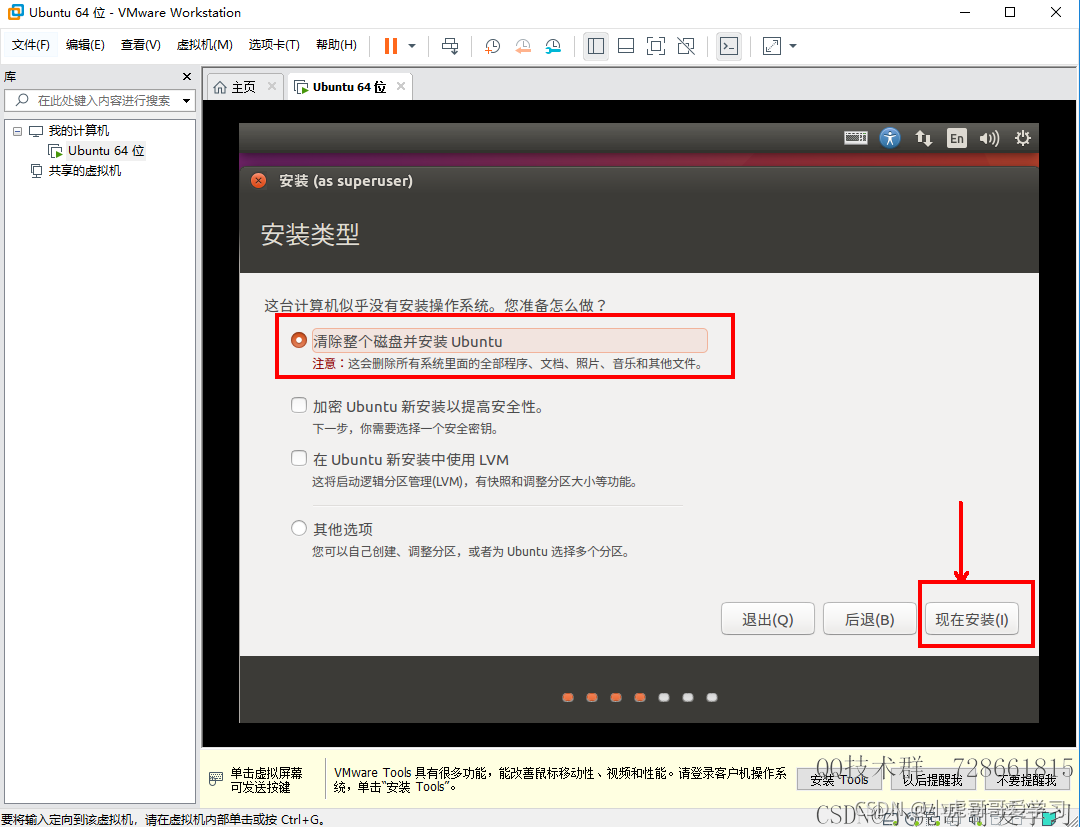
Task: Click the 安装 Tools button
Action: pos(839,779)
